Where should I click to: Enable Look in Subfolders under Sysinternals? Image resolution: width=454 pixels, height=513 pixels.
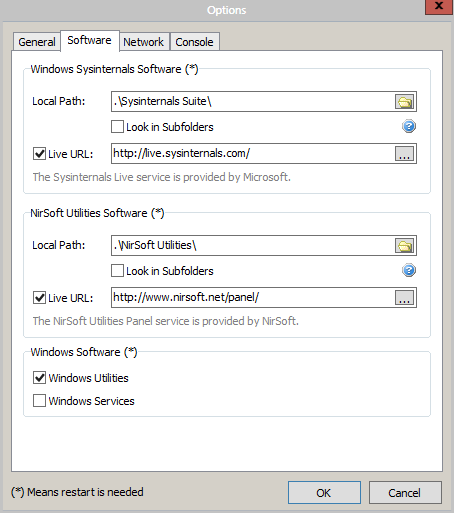pyautogui.click(x=117, y=127)
